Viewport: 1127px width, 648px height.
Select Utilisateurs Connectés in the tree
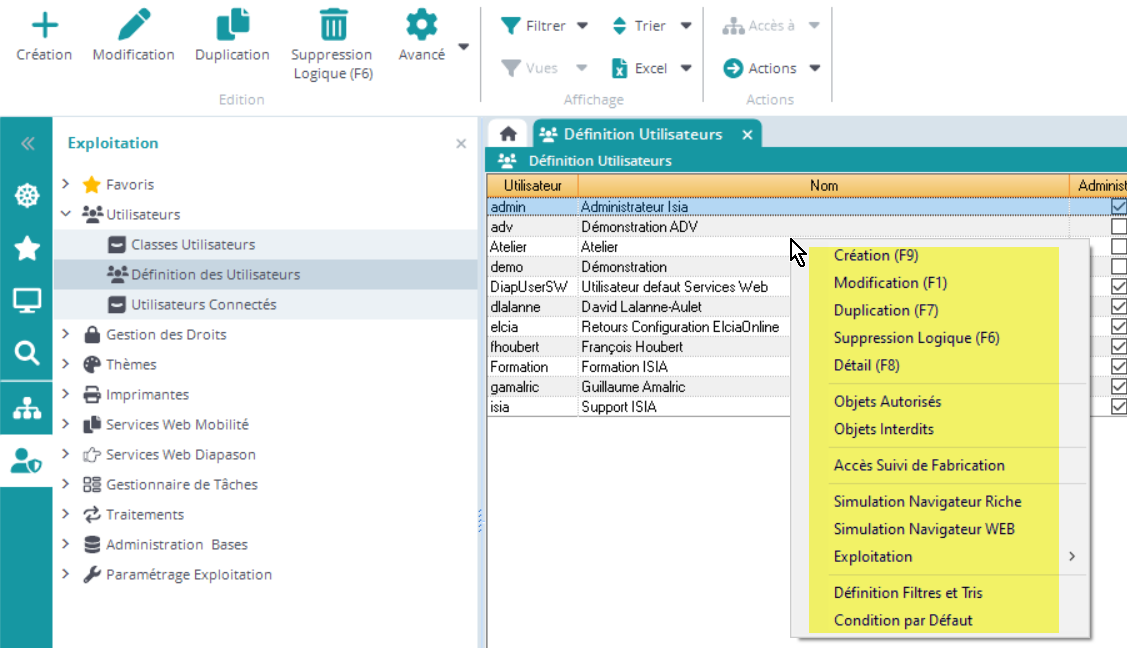[203, 305]
